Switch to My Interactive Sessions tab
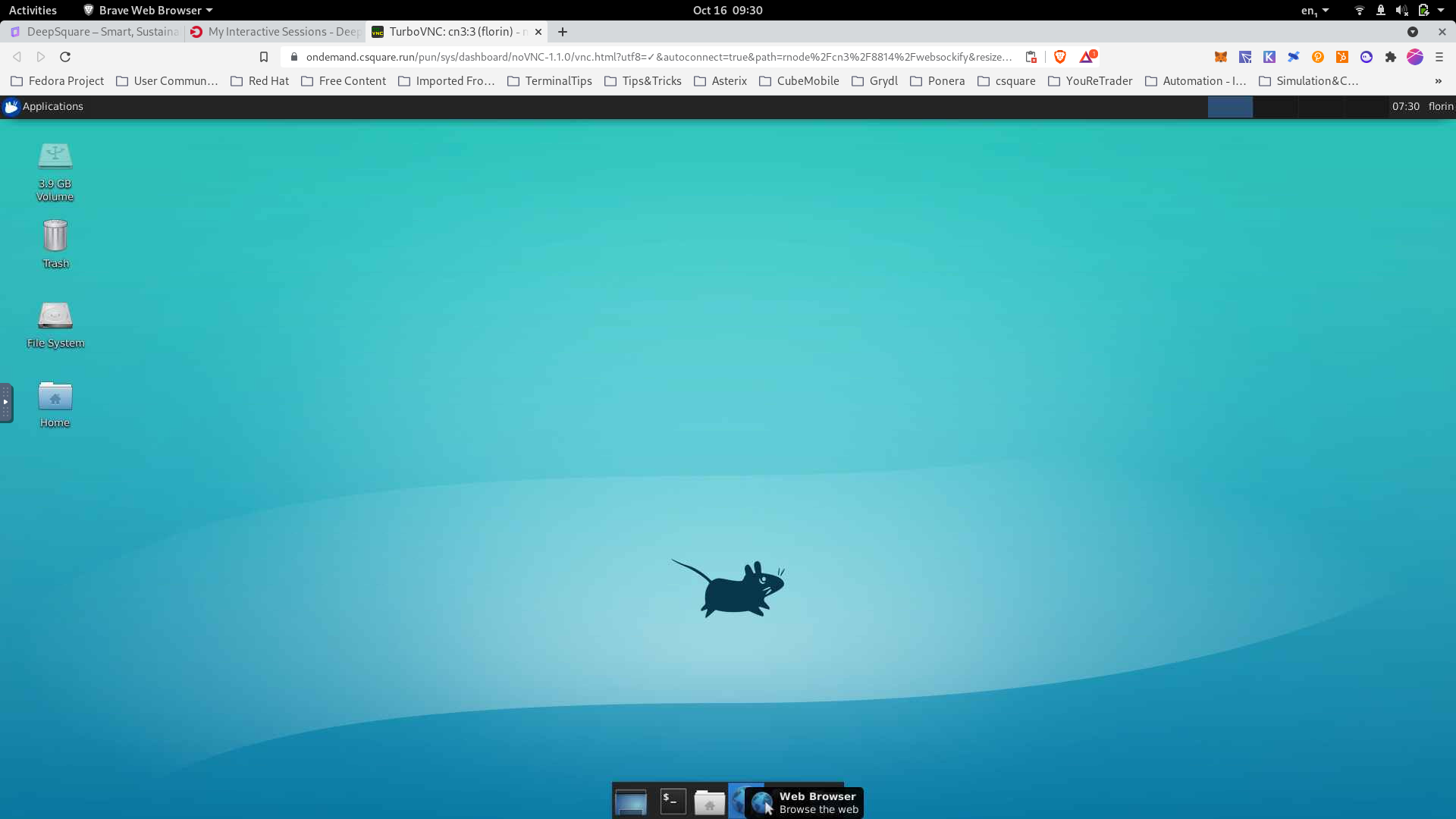1456x819 pixels. [277, 32]
